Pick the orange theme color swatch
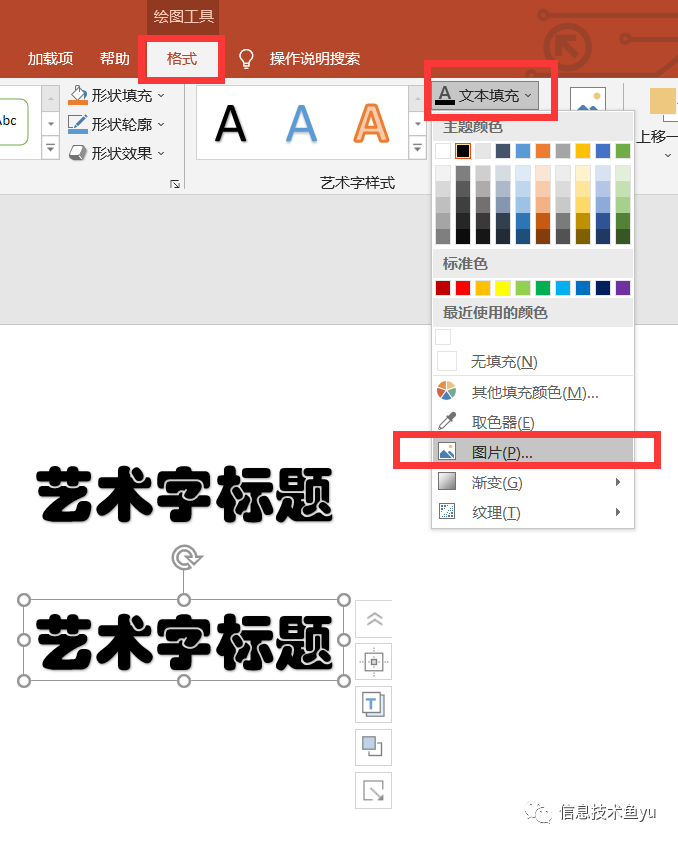Image resolution: width=678 pixels, height=843 pixels. pos(543,151)
